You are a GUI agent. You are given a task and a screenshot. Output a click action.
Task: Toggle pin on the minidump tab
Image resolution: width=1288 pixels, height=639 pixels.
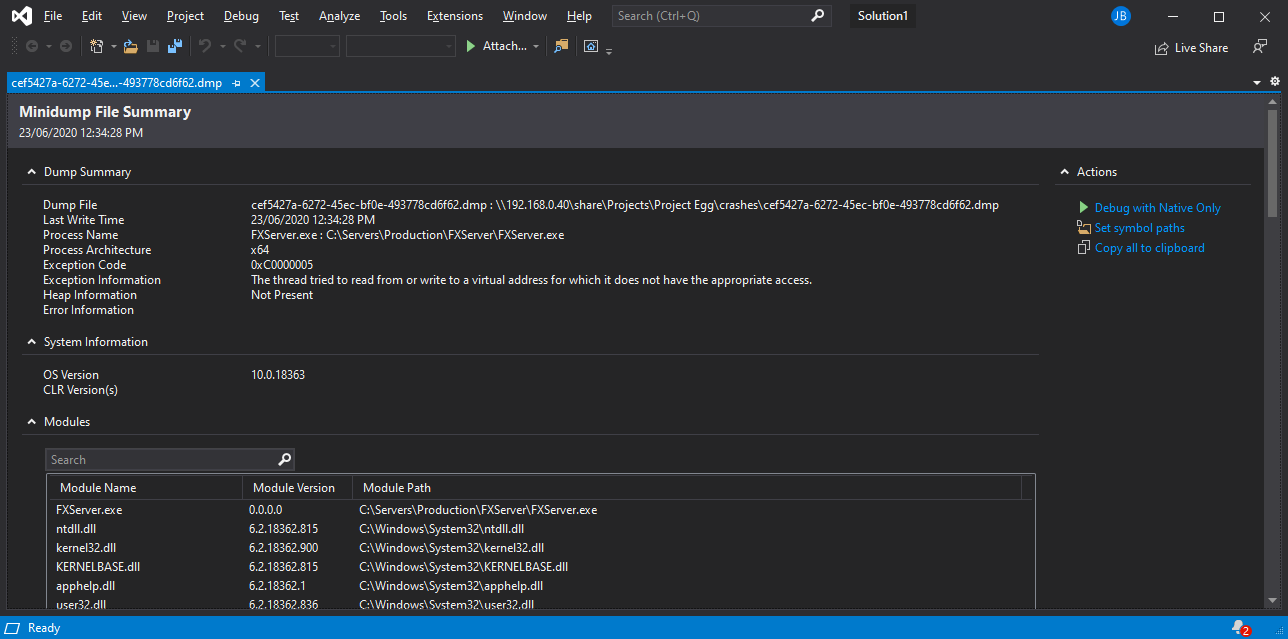coord(237,83)
